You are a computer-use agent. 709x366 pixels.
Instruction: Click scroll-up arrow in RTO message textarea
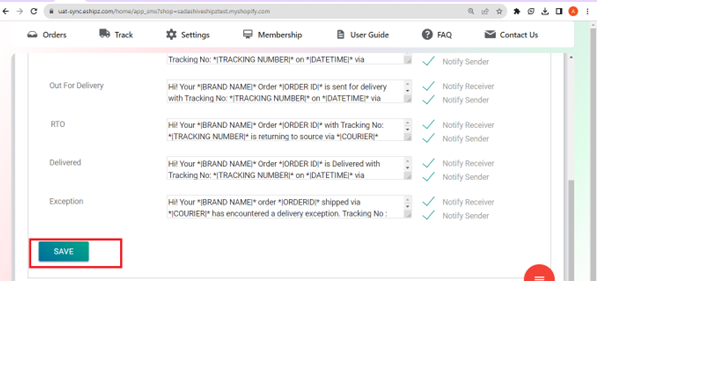point(407,122)
